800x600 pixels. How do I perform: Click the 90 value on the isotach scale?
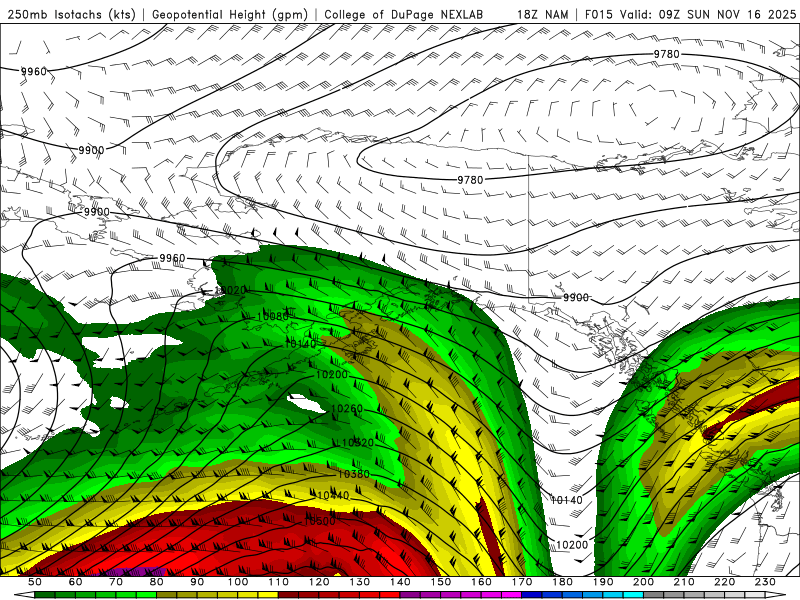point(197,582)
